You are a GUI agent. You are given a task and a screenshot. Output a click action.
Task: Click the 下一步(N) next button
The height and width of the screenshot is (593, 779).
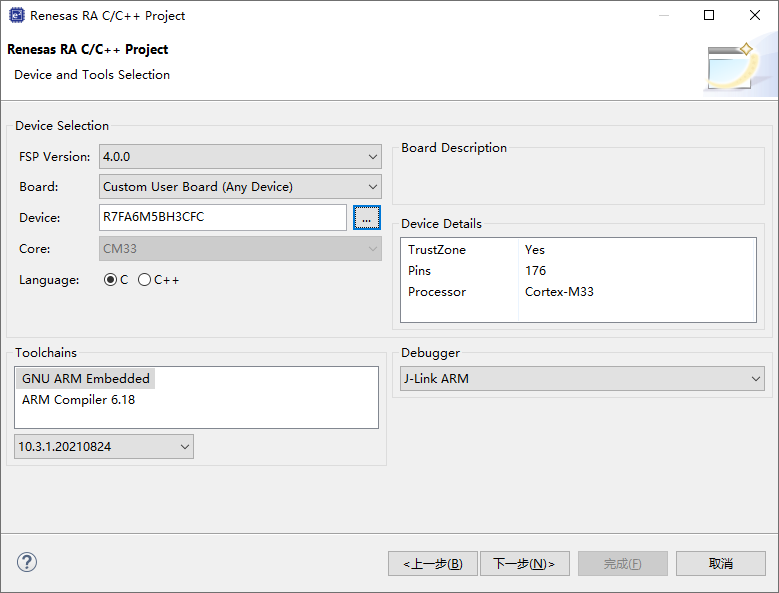(x=524, y=564)
